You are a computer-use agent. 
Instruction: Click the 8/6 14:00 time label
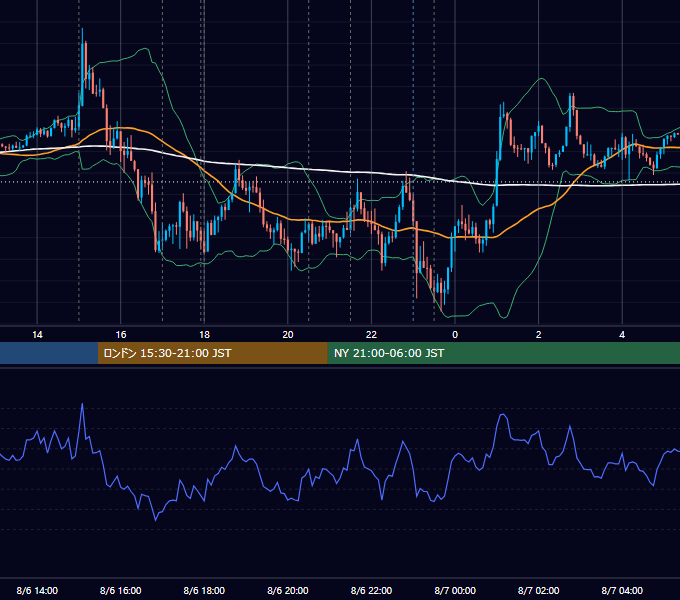pyautogui.click(x=37, y=590)
